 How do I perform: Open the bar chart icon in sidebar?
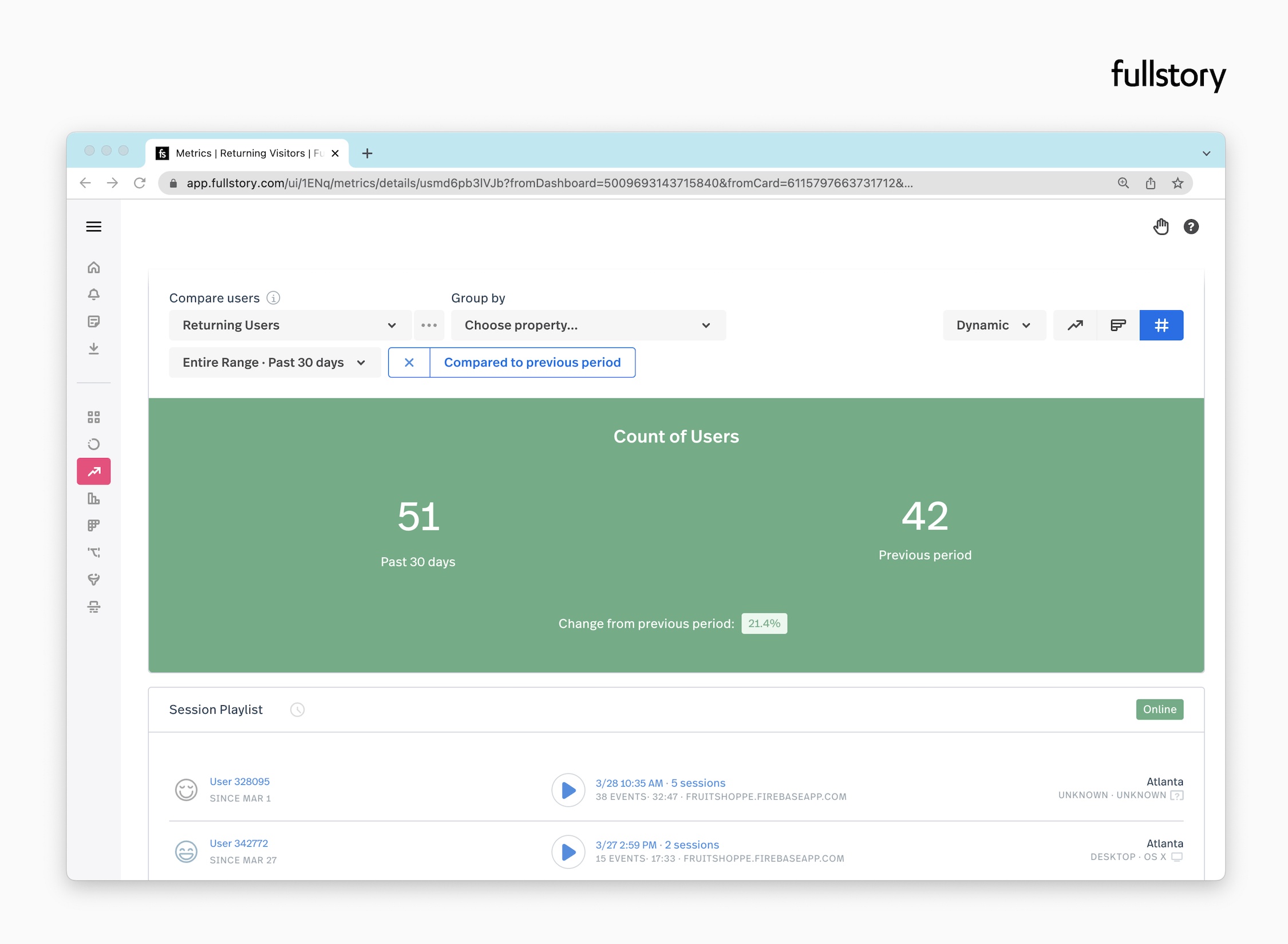coord(94,499)
